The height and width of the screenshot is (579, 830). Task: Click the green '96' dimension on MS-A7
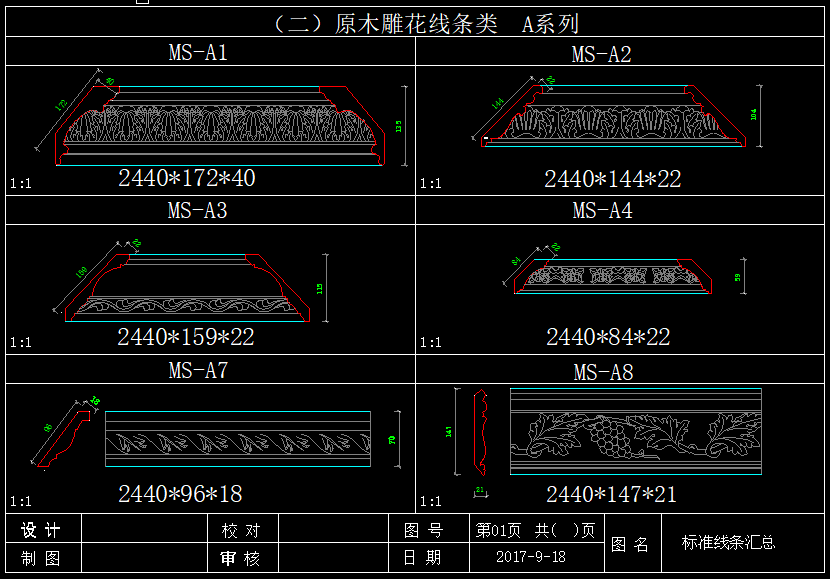(x=48, y=428)
